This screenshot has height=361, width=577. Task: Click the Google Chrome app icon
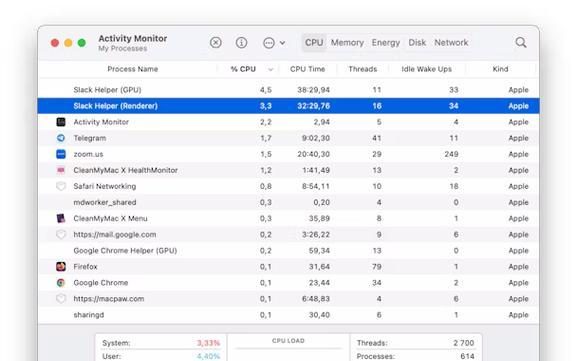point(61,283)
